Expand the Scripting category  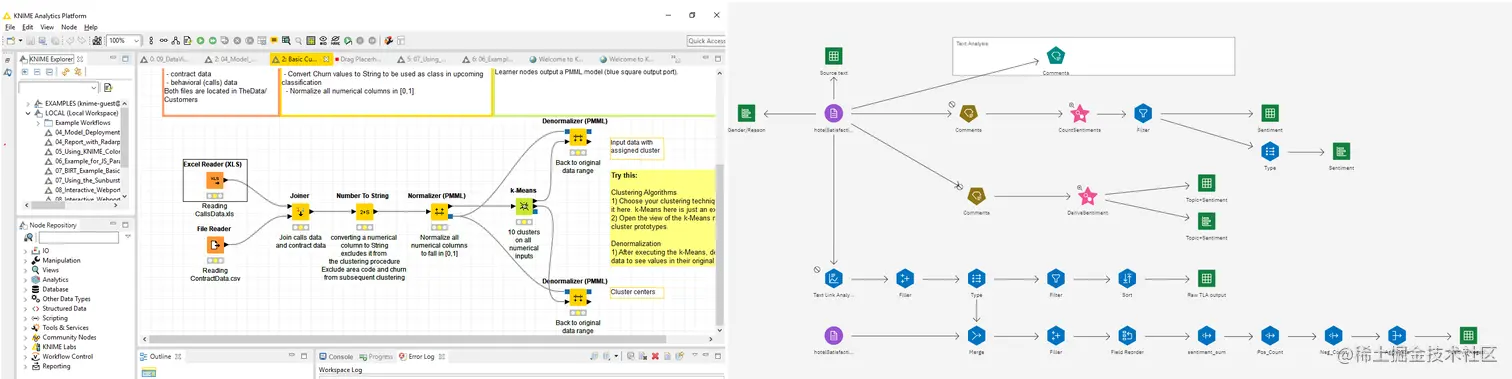tap(25, 318)
